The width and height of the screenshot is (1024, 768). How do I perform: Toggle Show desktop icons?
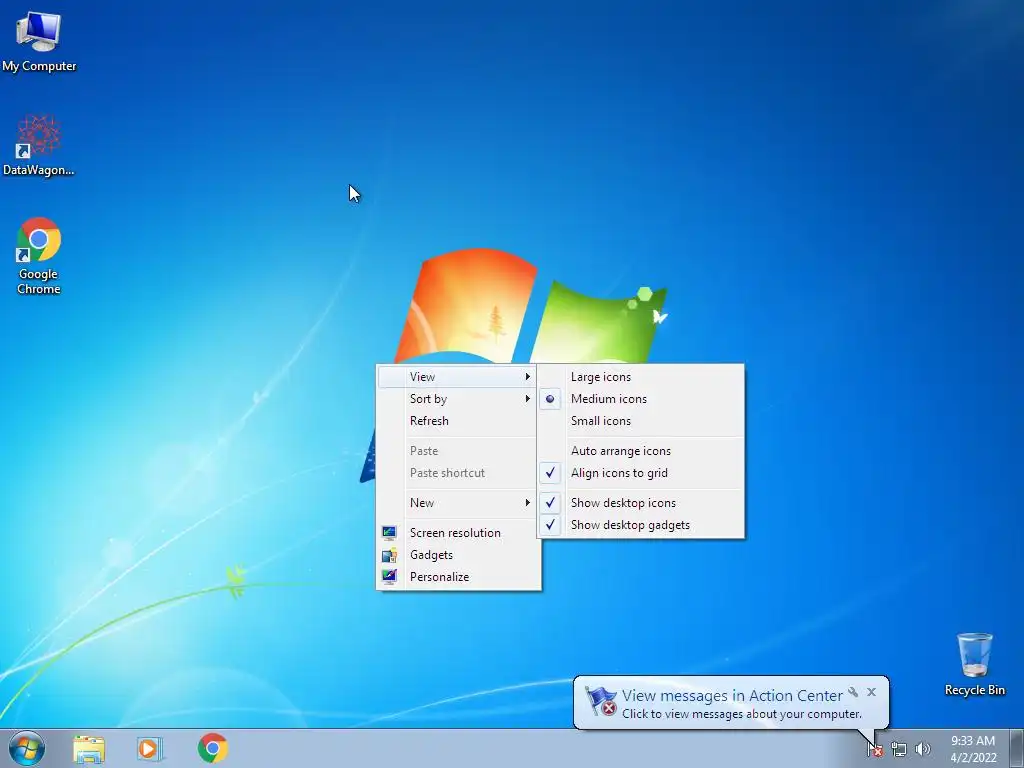(641, 503)
